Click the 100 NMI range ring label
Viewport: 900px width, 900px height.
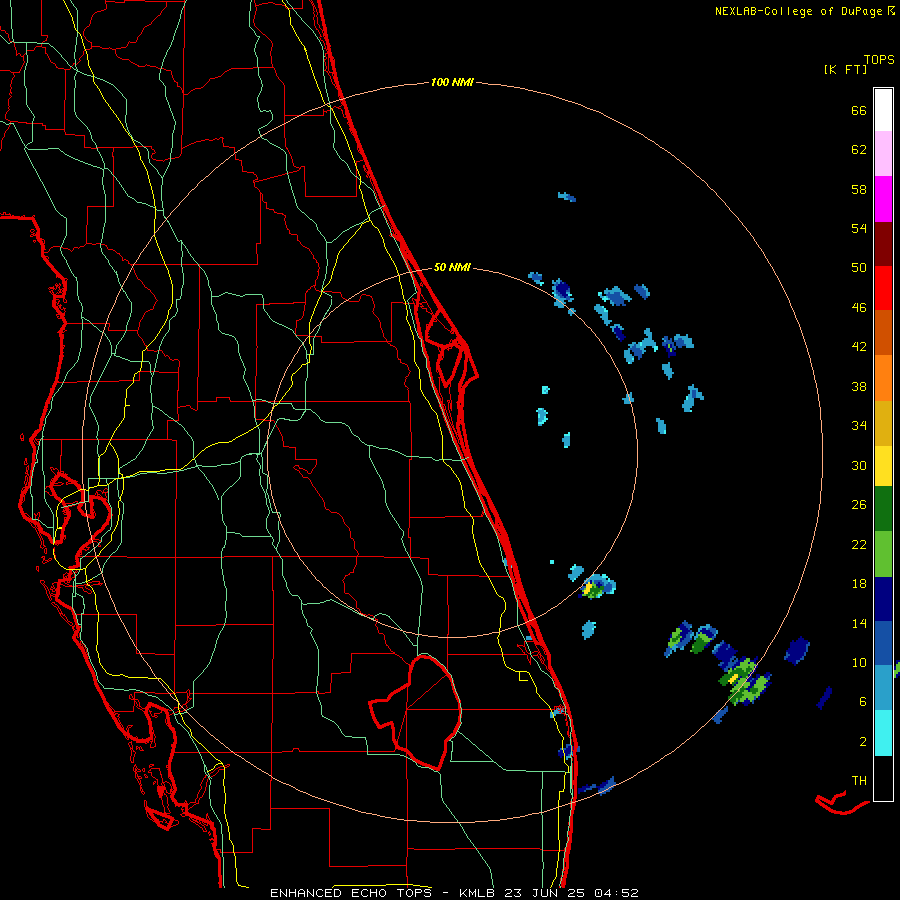[452, 82]
